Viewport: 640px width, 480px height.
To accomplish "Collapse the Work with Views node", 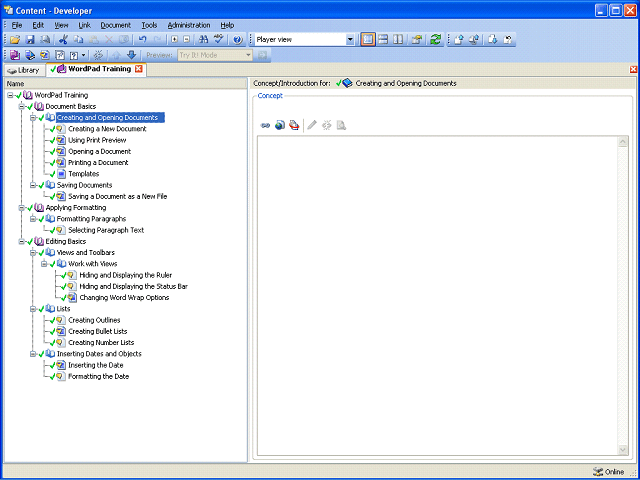I will (44, 264).
